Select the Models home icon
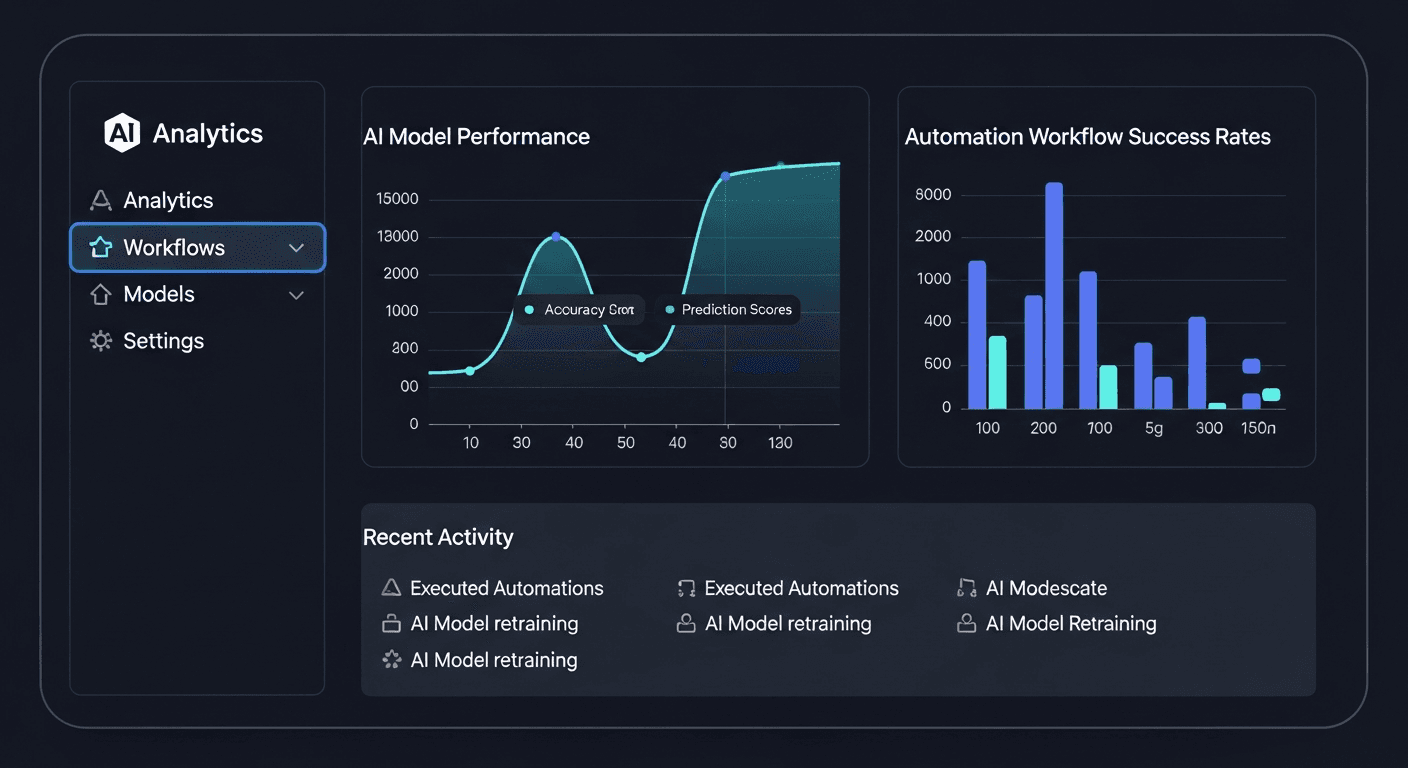Viewport: 1408px width, 768px height. [100, 294]
